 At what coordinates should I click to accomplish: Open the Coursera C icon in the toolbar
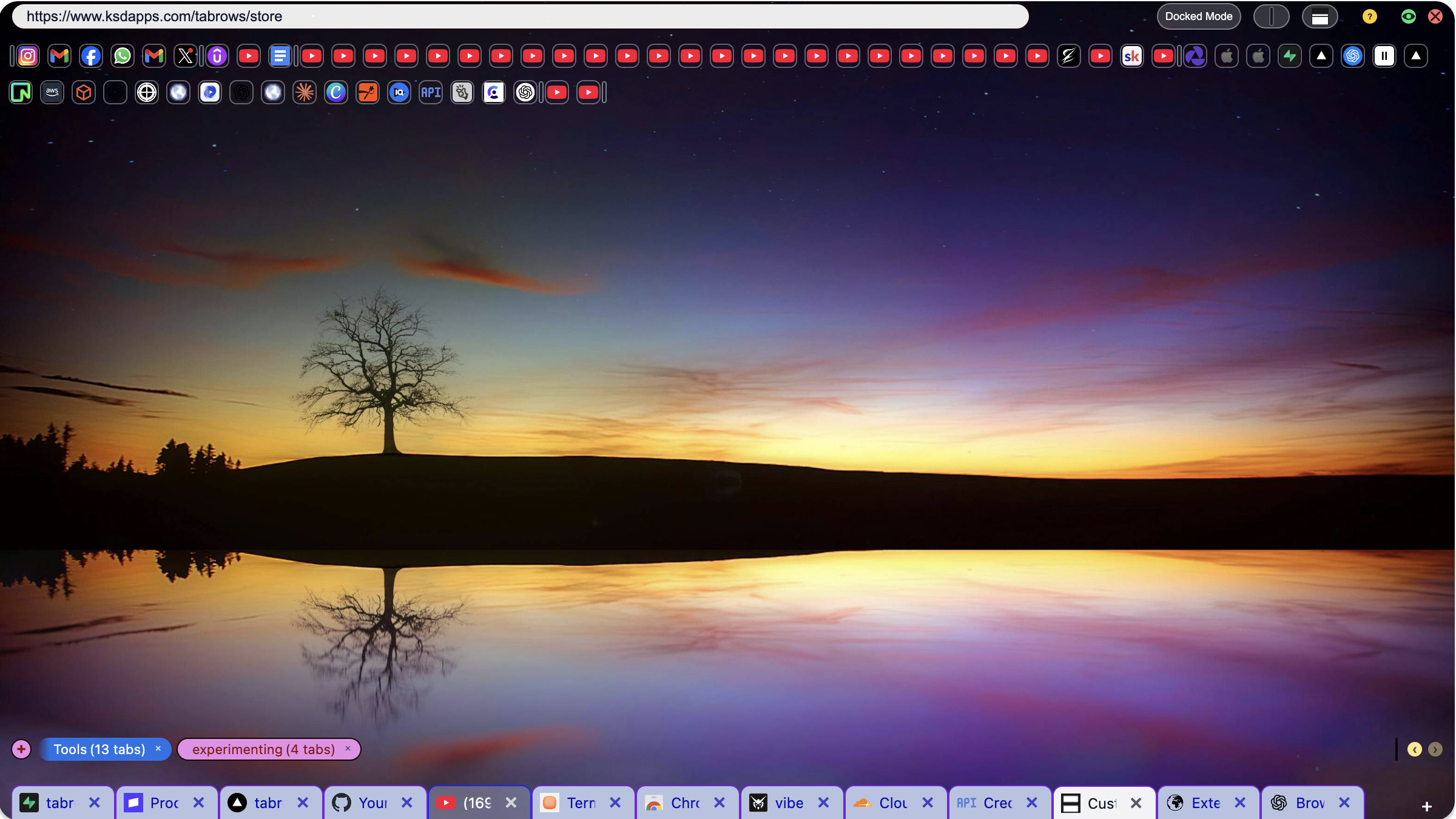(x=336, y=92)
